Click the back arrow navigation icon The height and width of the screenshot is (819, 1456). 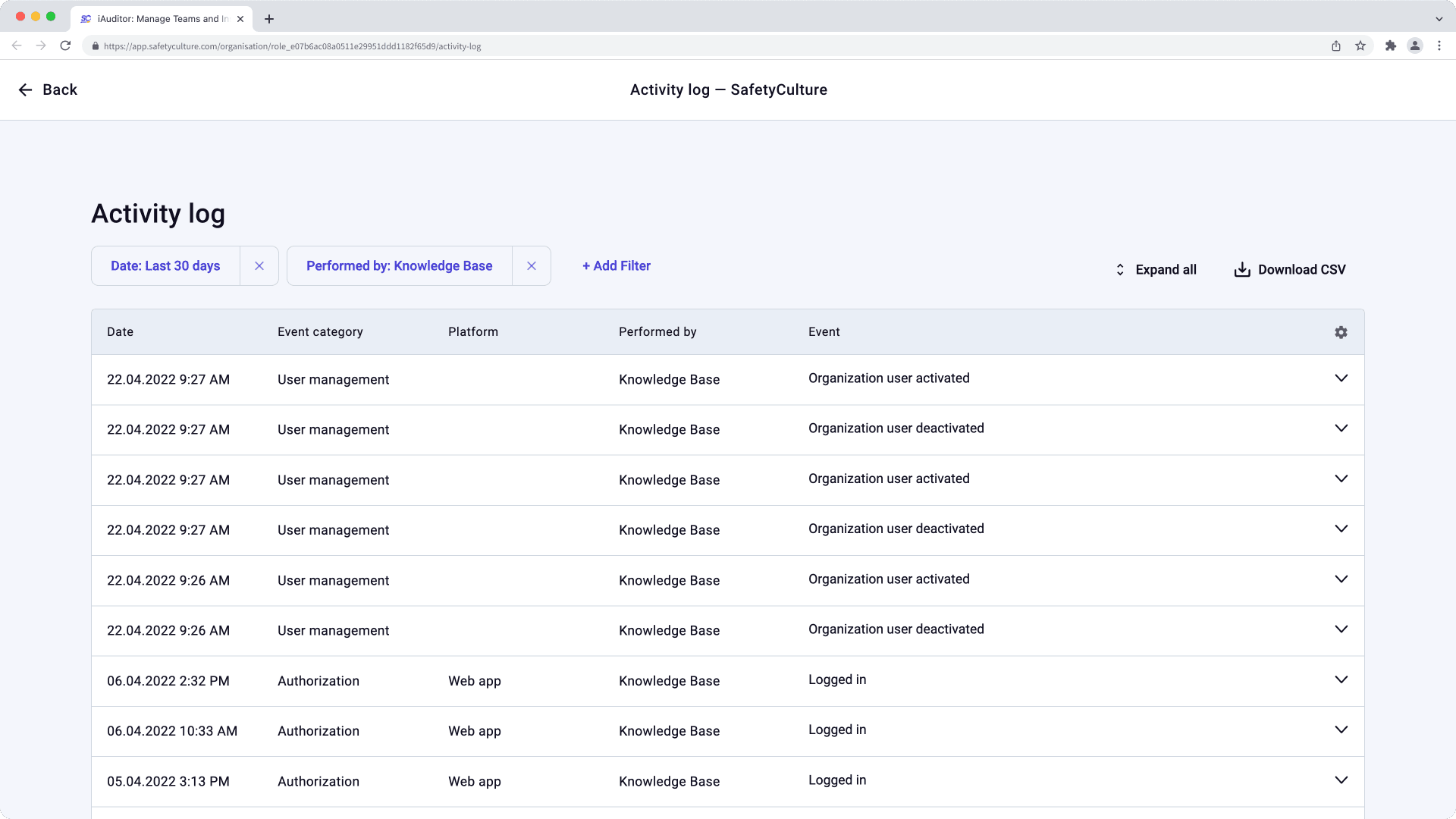26,90
